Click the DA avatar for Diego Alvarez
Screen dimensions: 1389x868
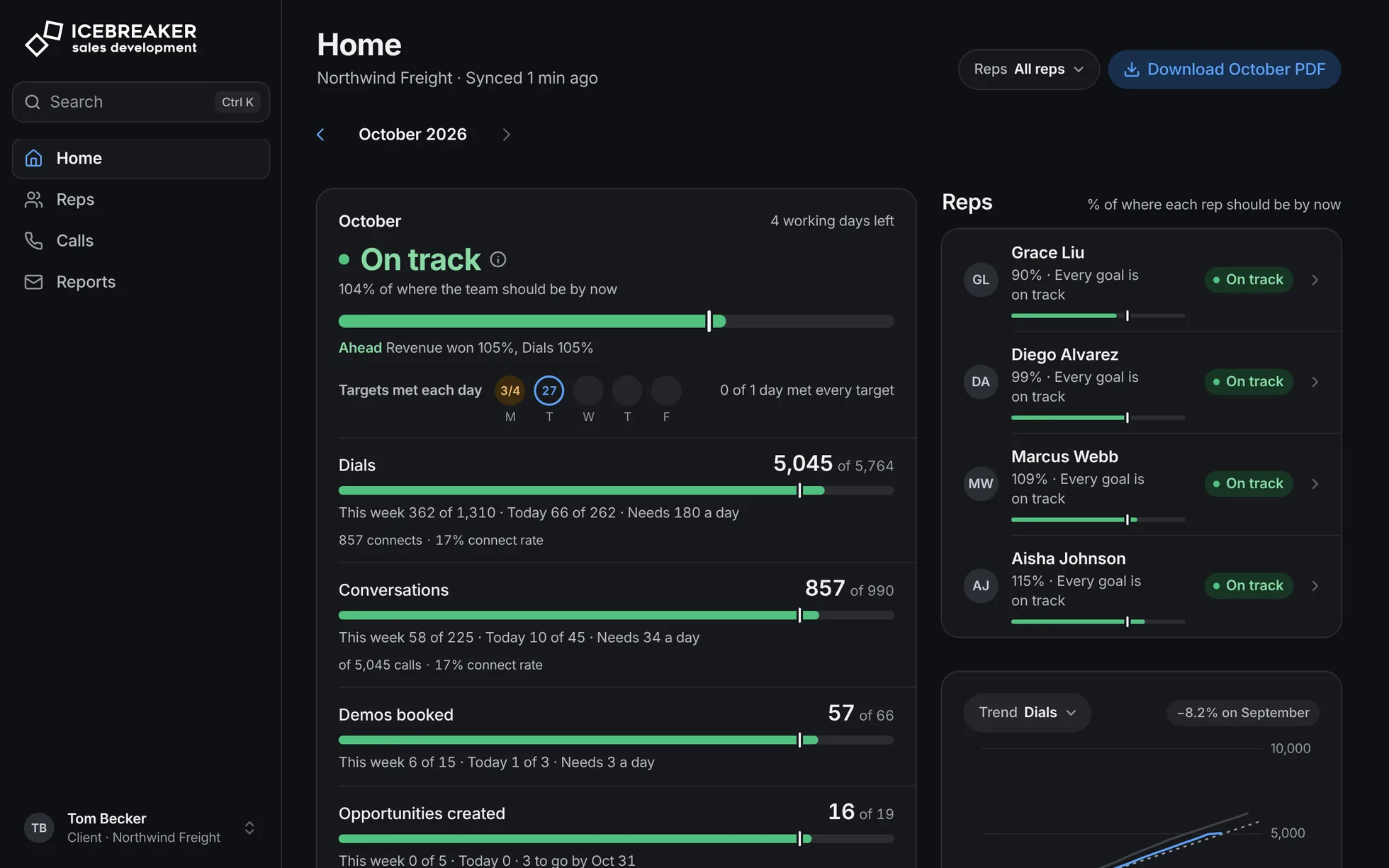(x=981, y=382)
